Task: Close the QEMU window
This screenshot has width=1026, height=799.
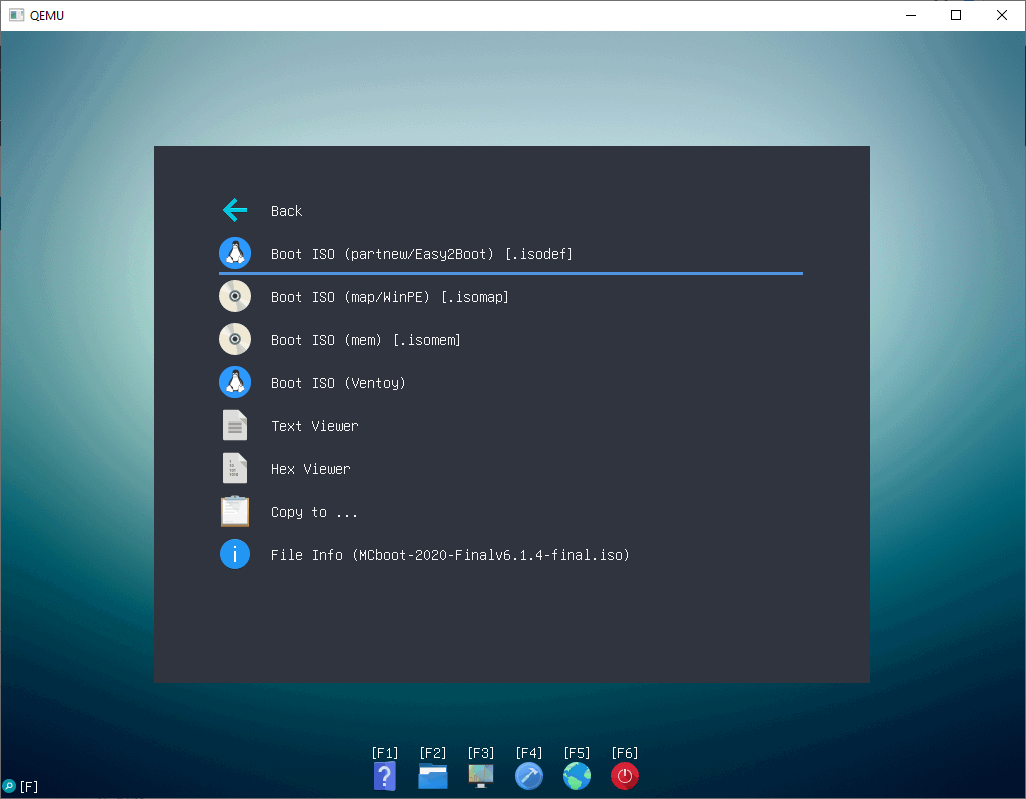Action: tap(1002, 15)
